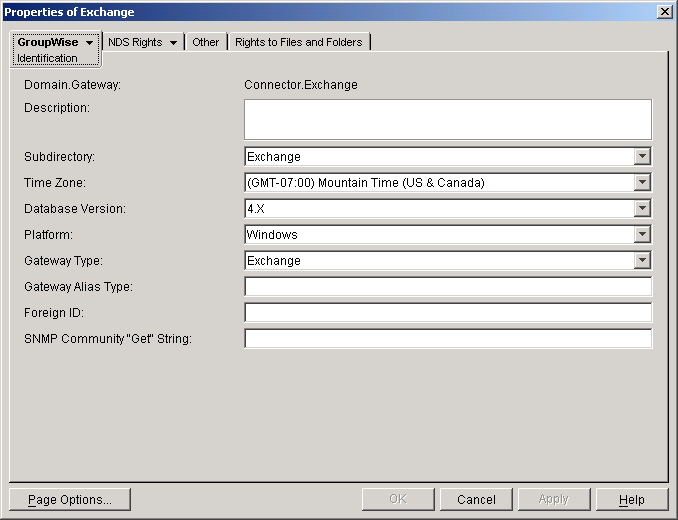This screenshot has height=520, width=678.
Task: Expand the Subdirectory dropdown arrow
Action: pyautogui.click(x=643, y=156)
